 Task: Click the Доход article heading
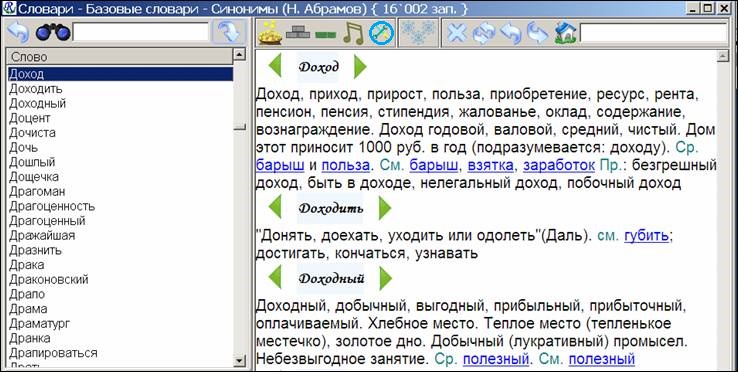pyautogui.click(x=318, y=66)
